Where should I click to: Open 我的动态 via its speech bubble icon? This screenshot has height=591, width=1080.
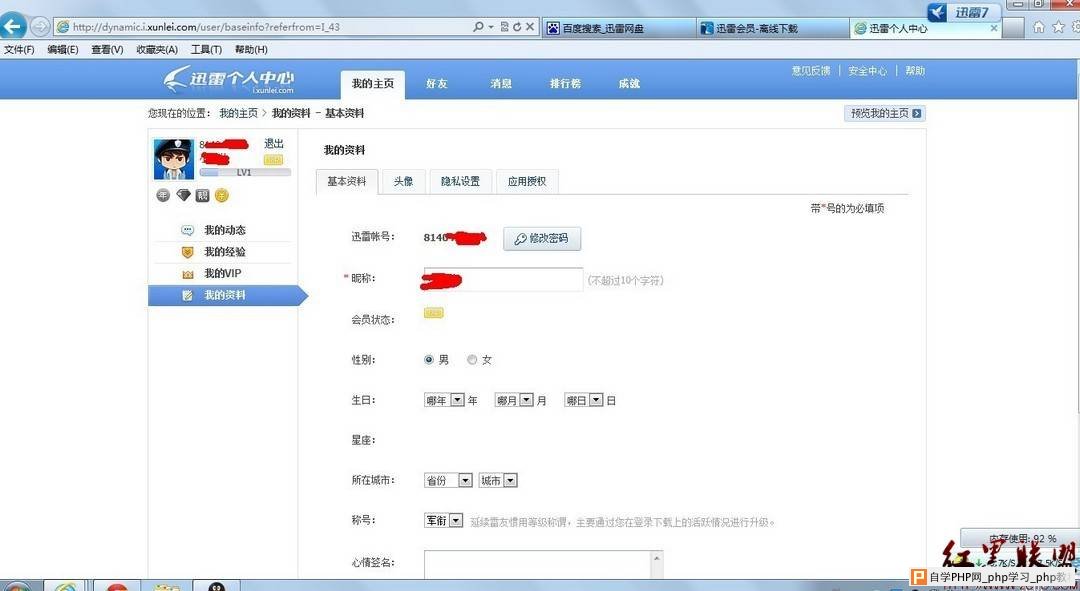[187, 230]
